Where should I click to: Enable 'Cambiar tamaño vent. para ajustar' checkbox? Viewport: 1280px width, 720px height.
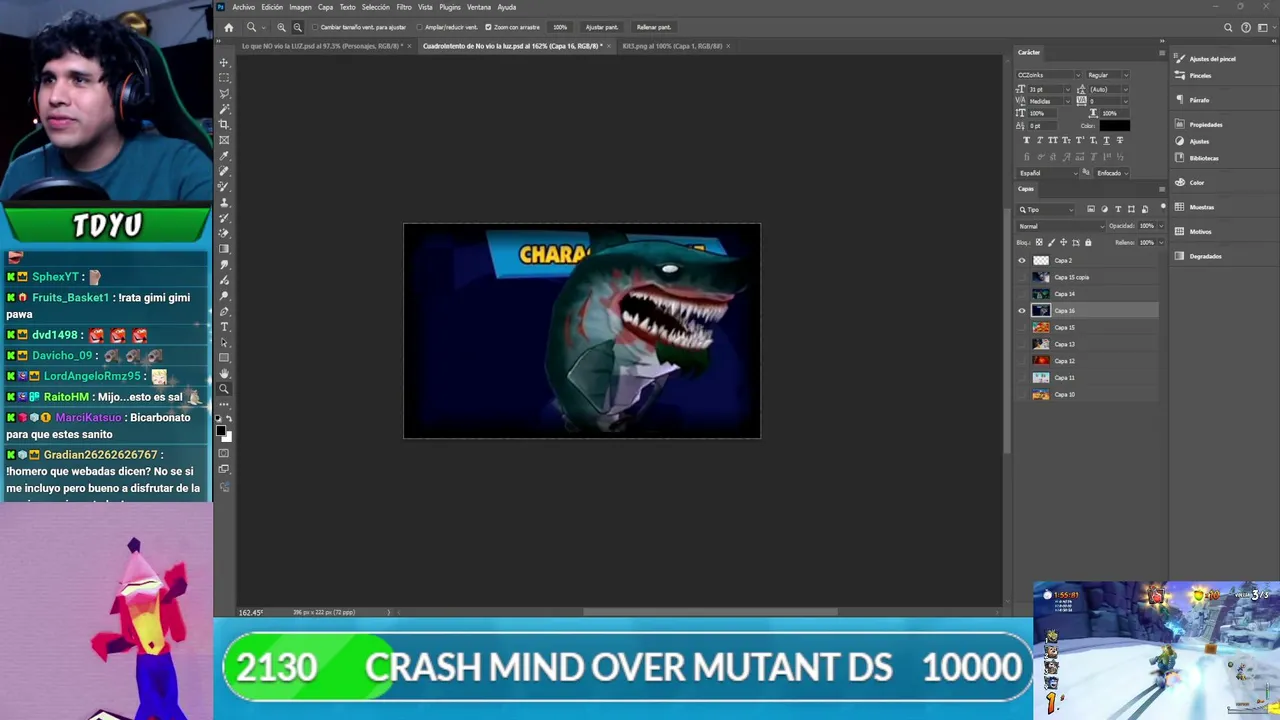315,27
